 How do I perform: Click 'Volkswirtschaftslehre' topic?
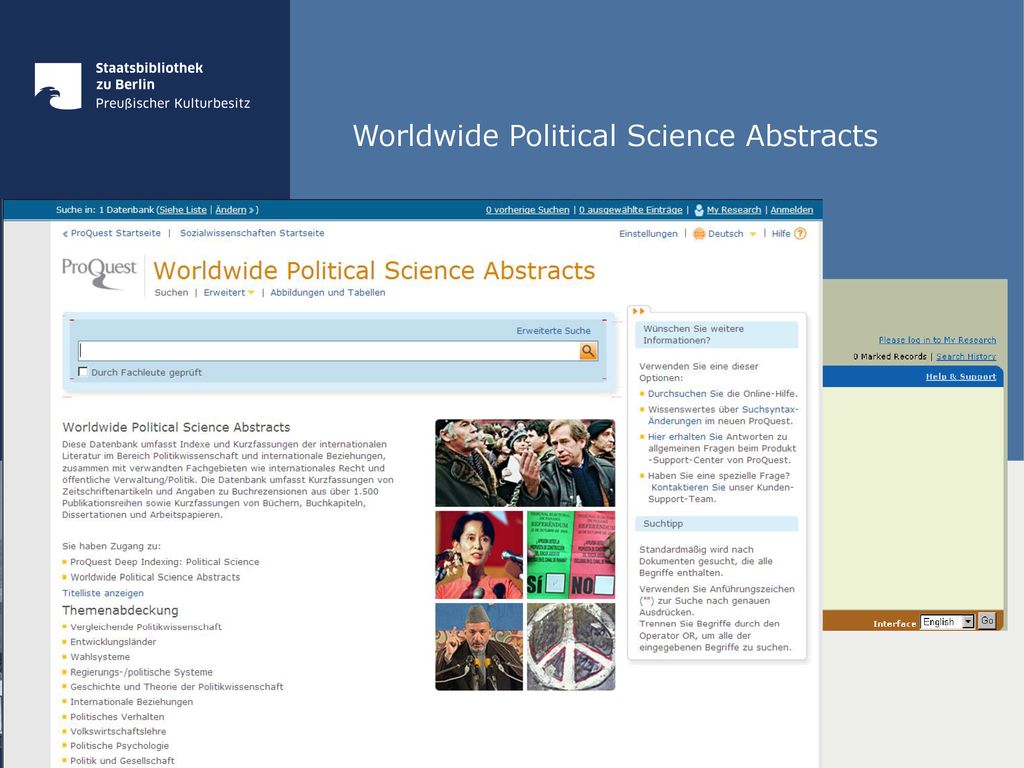point(118,731)
